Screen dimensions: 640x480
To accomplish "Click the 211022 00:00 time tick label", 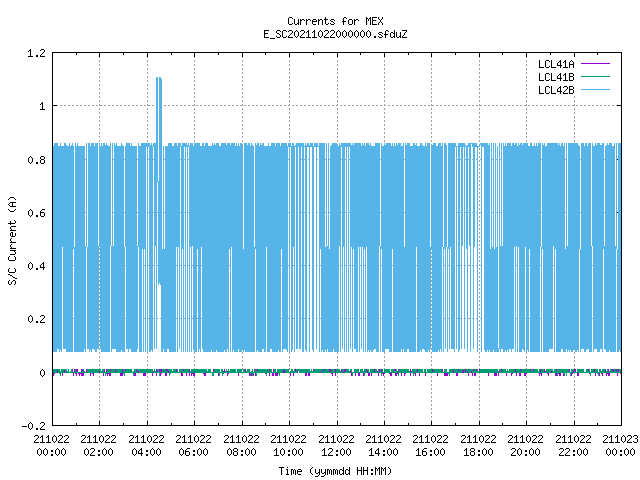I will click(x=51, y=446).
